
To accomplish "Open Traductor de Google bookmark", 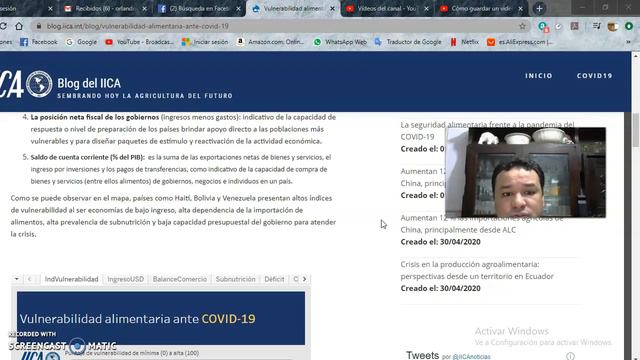I will click(x=408, y=42).
